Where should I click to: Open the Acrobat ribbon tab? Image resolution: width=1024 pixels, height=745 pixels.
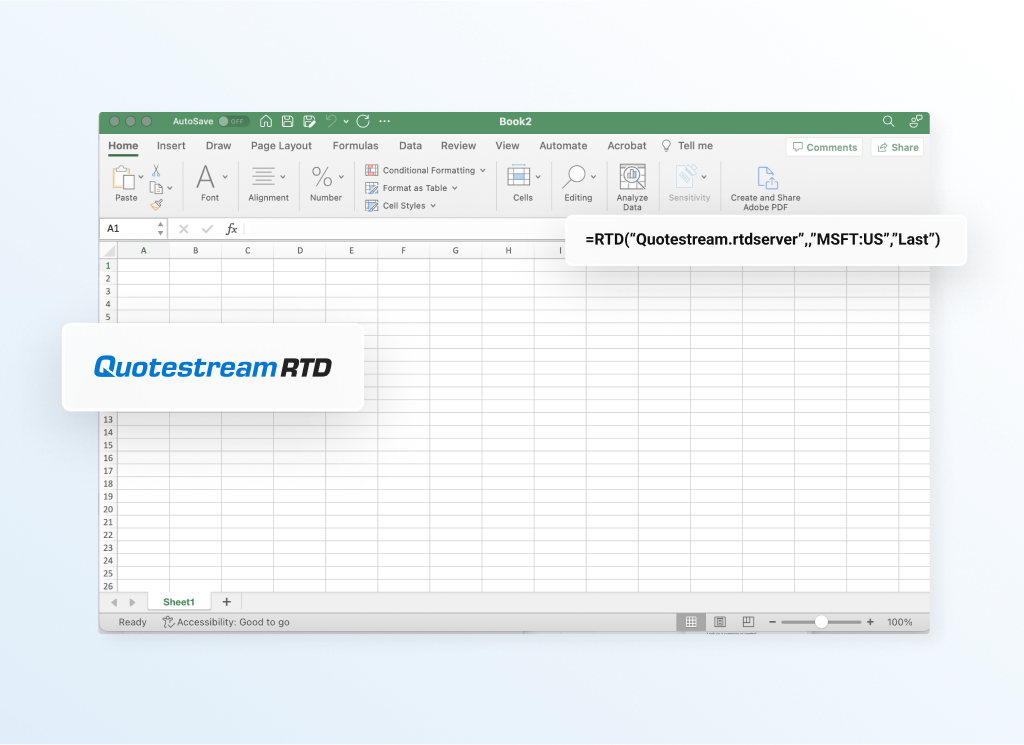click(x=626, y=145)
